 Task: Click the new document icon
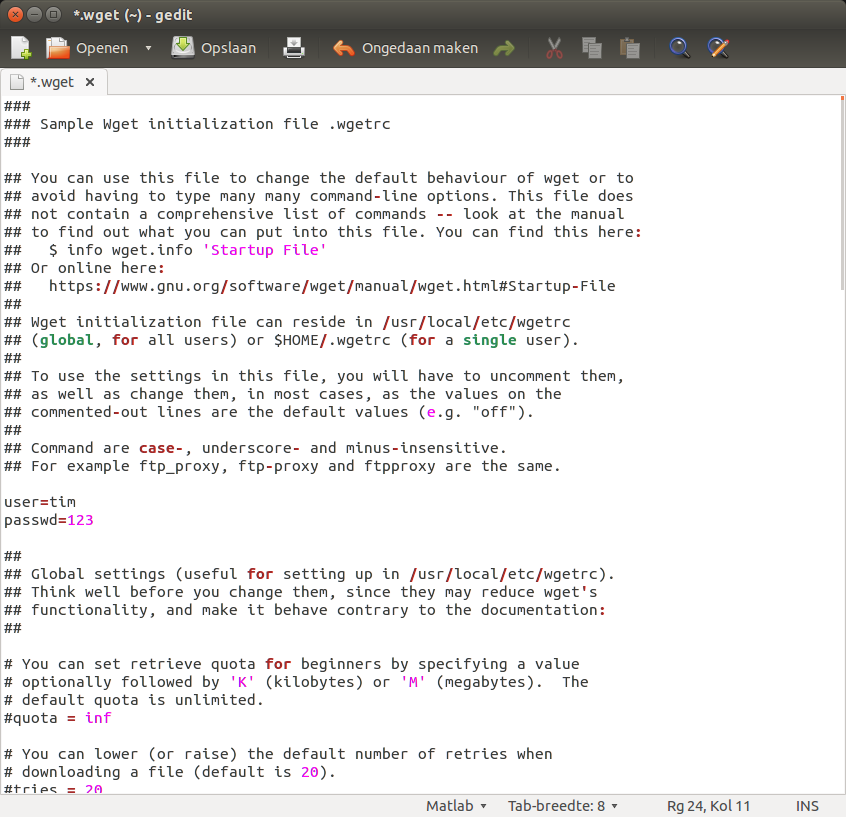point(21,48)
